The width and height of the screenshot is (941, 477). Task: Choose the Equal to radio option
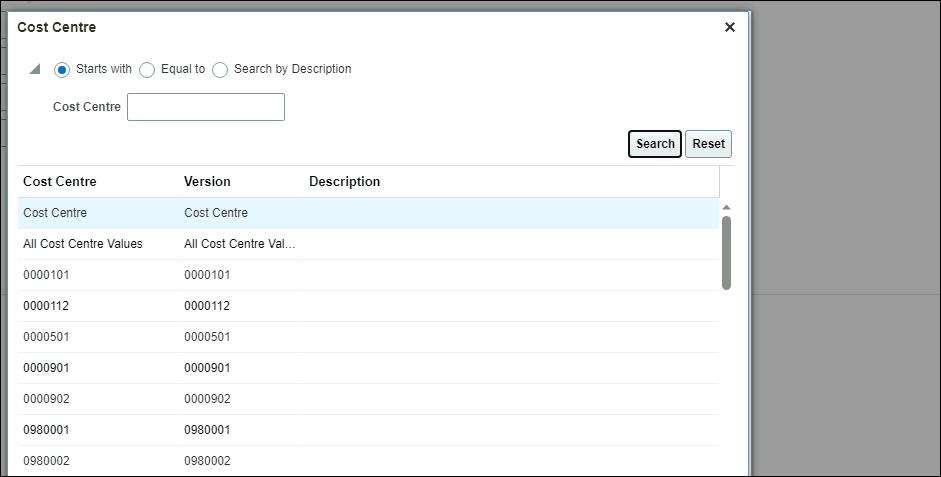[x=147, y=70]
